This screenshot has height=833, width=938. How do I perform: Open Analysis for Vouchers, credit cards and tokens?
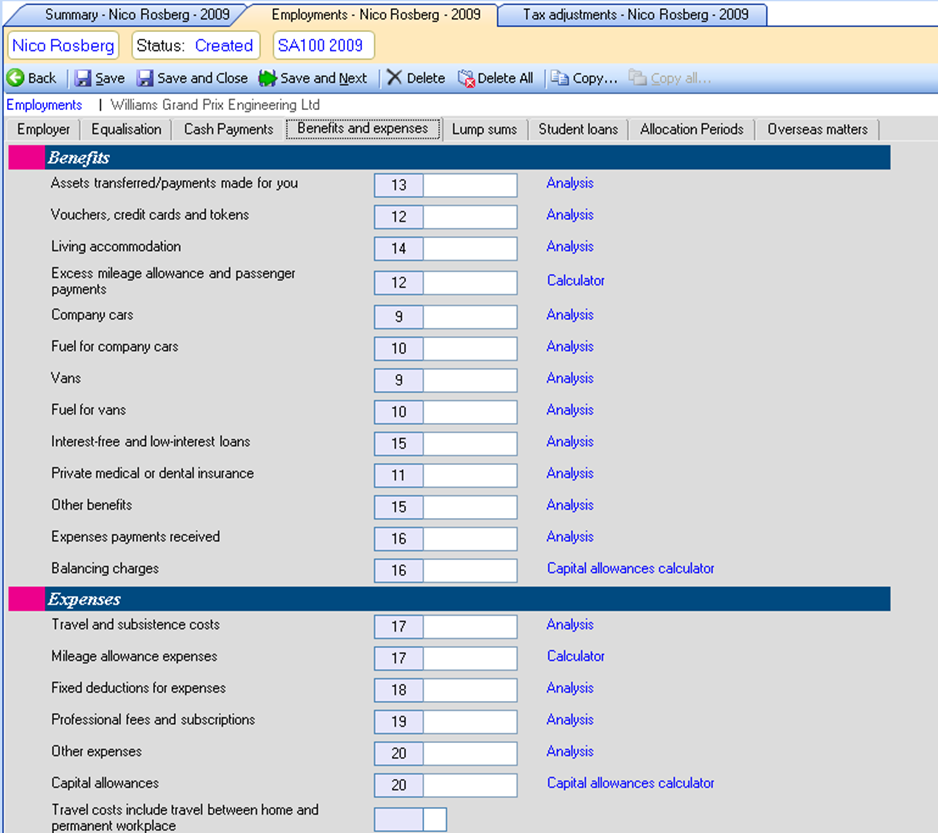coord(570,215)
